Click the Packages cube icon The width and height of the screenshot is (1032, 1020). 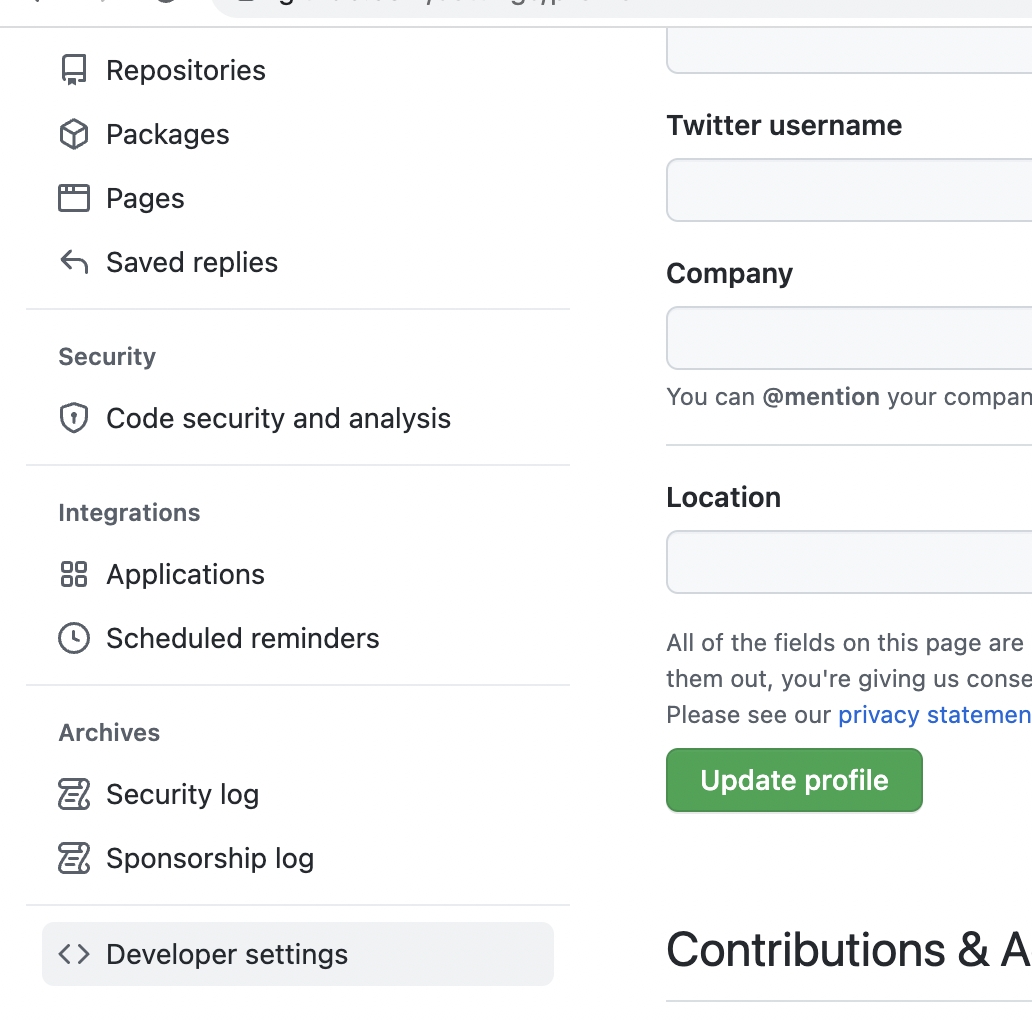(74, 134)
